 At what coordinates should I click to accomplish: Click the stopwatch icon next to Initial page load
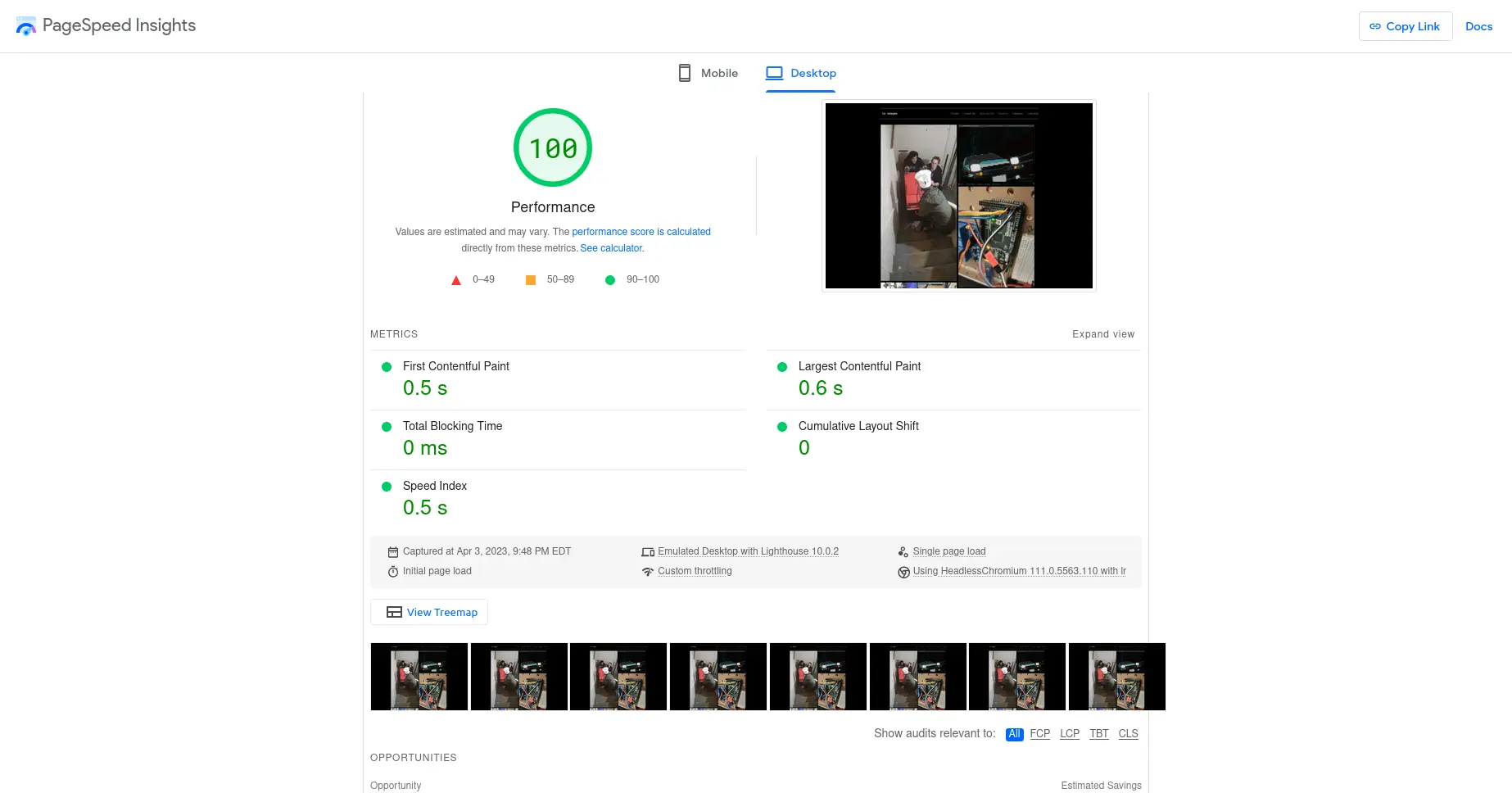pyautogui.click(x=393, y=572)
